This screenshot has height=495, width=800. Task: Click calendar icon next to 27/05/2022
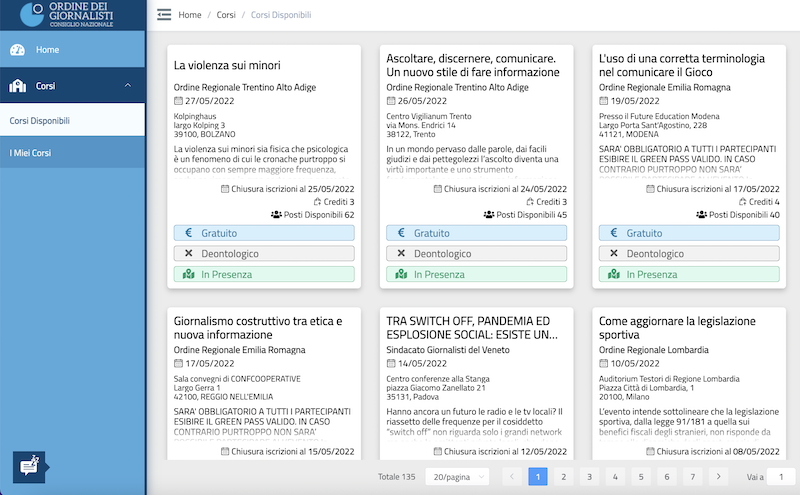coord(179,101)
